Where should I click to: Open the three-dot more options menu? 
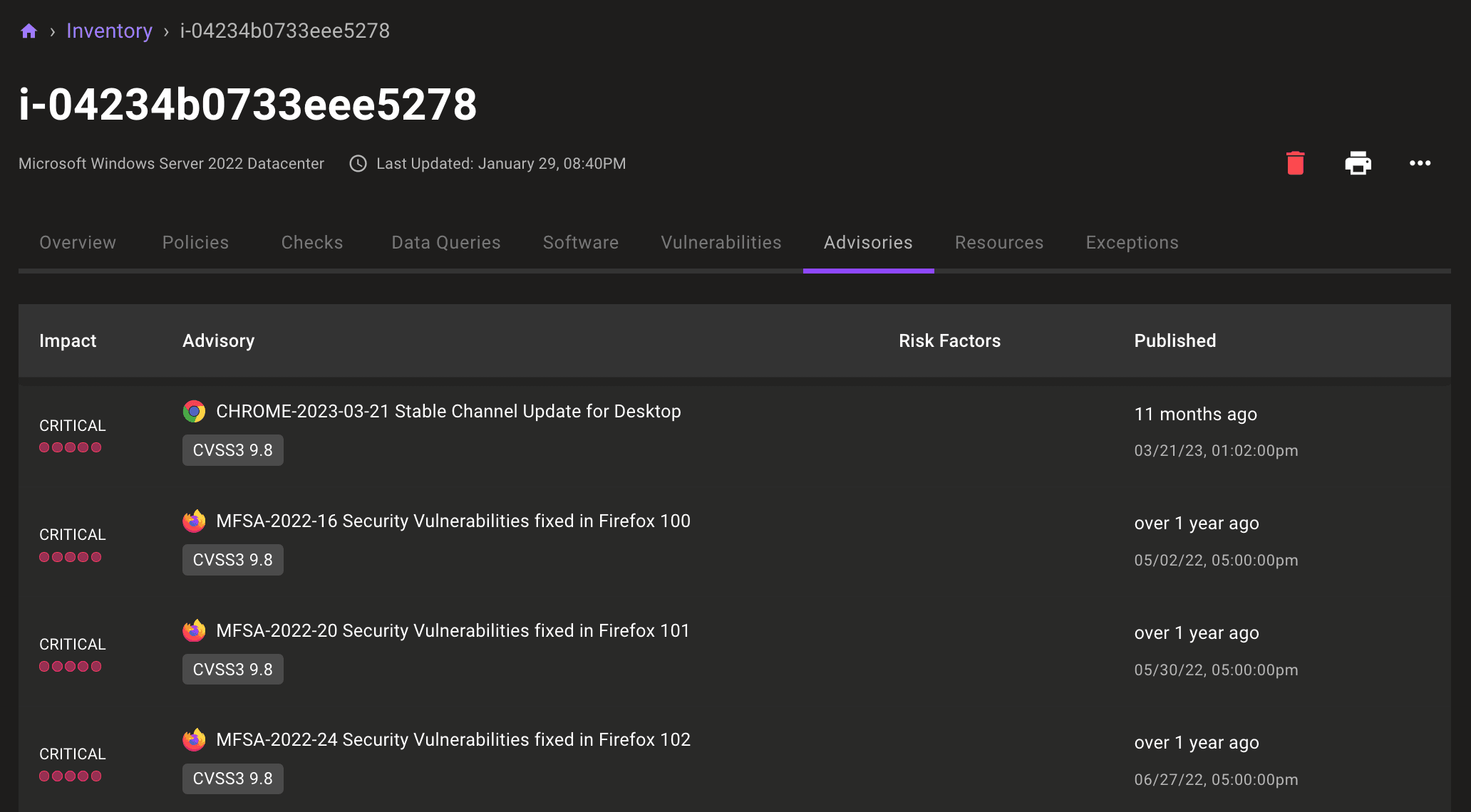tap(1420, 163)
